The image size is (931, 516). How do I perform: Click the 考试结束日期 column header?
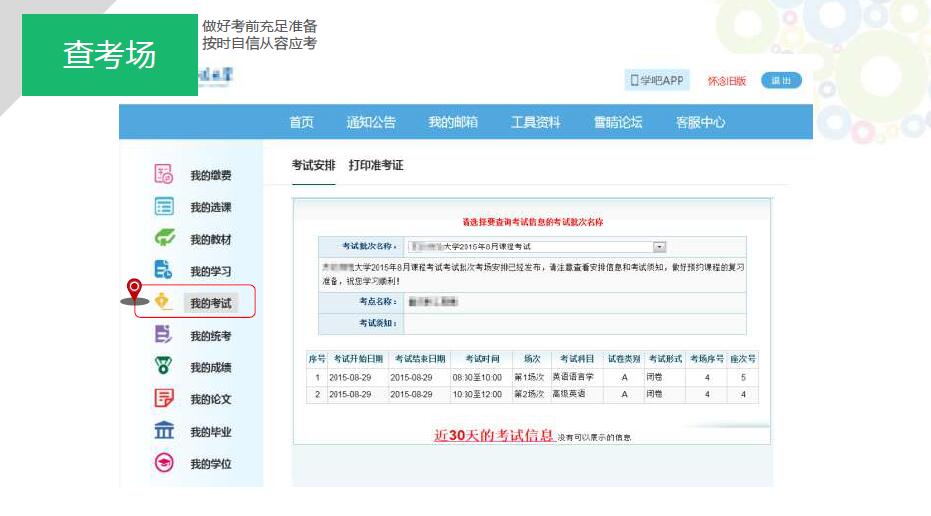(420, 359)
